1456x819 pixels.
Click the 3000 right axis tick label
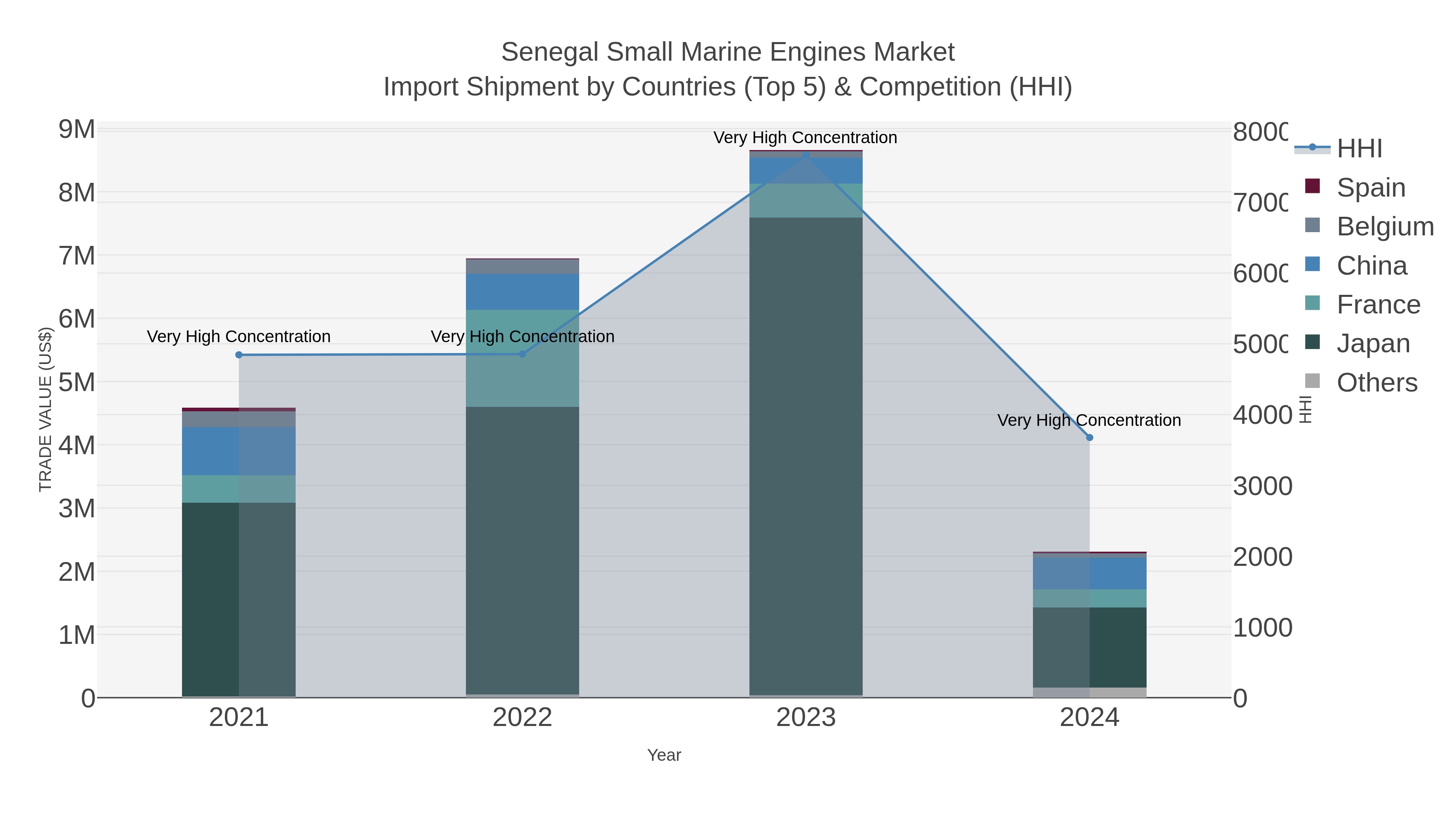click(1263, 486)
